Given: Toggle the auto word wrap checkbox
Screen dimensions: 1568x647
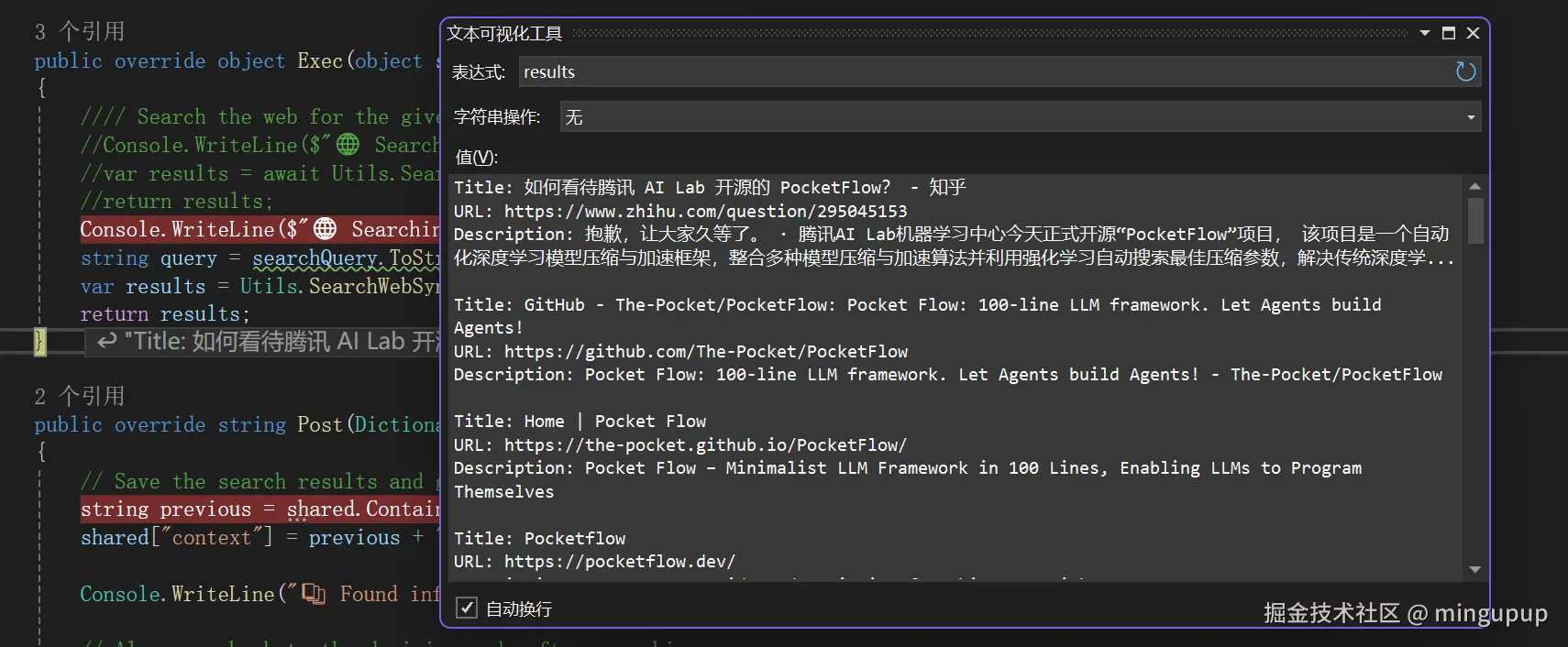Looking at the screenshot, I should (467, 608).
